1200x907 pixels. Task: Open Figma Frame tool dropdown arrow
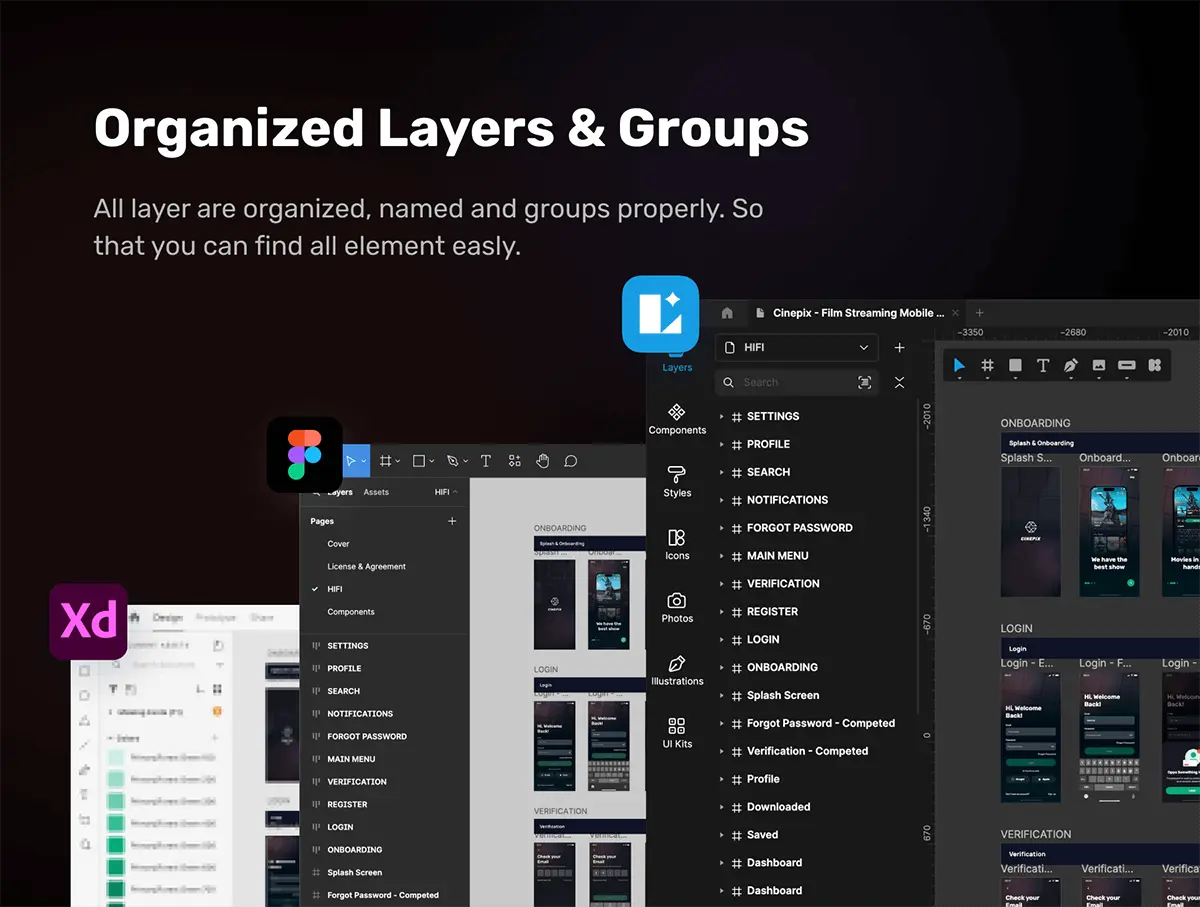[398, 462]
